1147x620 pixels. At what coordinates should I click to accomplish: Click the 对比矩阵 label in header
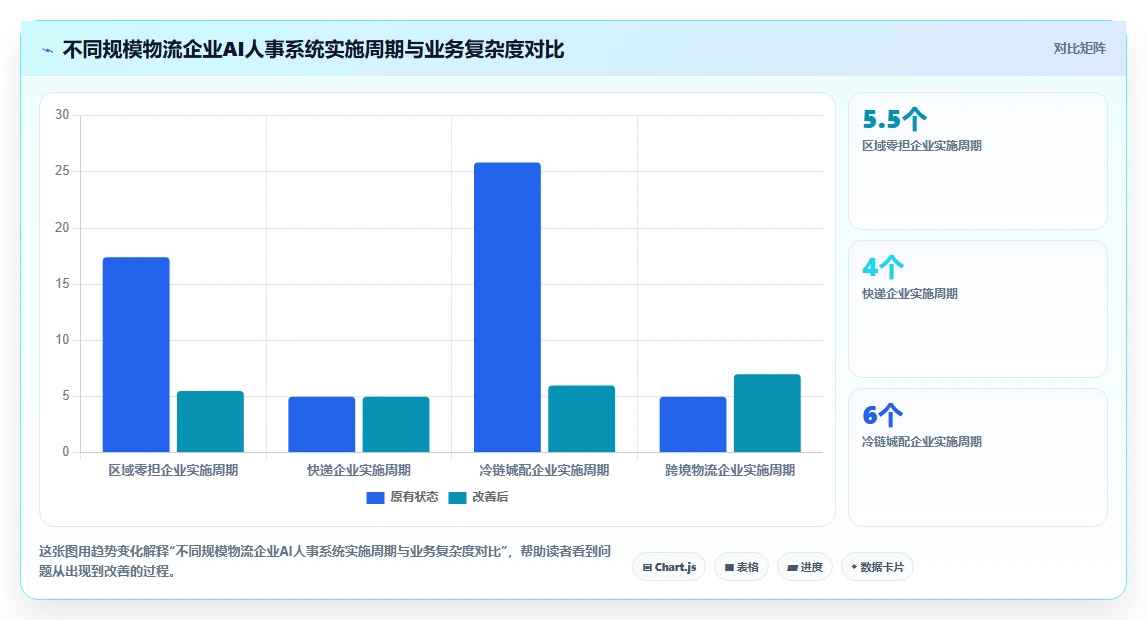1079,48
